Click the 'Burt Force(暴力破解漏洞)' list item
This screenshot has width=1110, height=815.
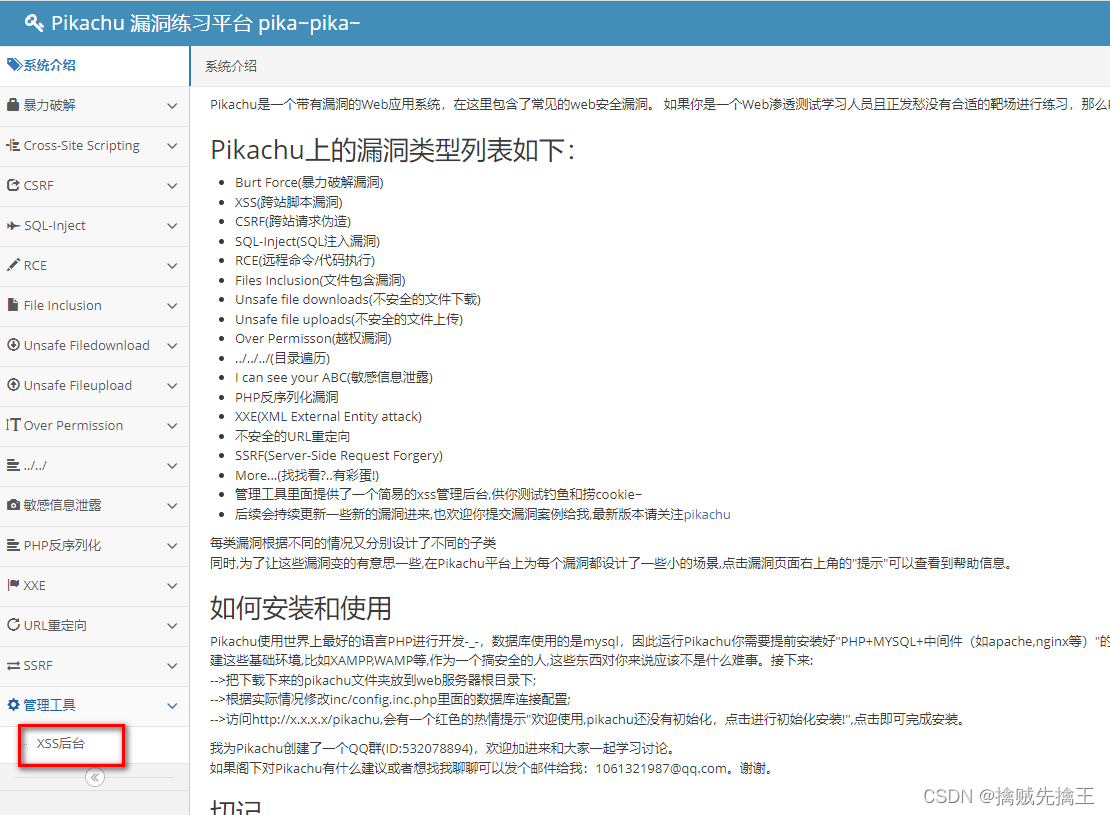pyautogui.click(x=309, y=182)
